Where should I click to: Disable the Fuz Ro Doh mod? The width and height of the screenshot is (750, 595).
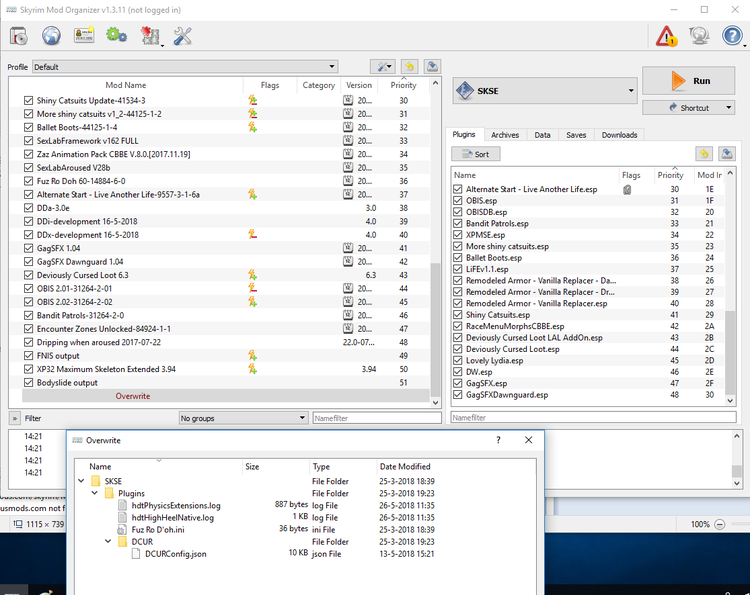(x=28, y=181)
